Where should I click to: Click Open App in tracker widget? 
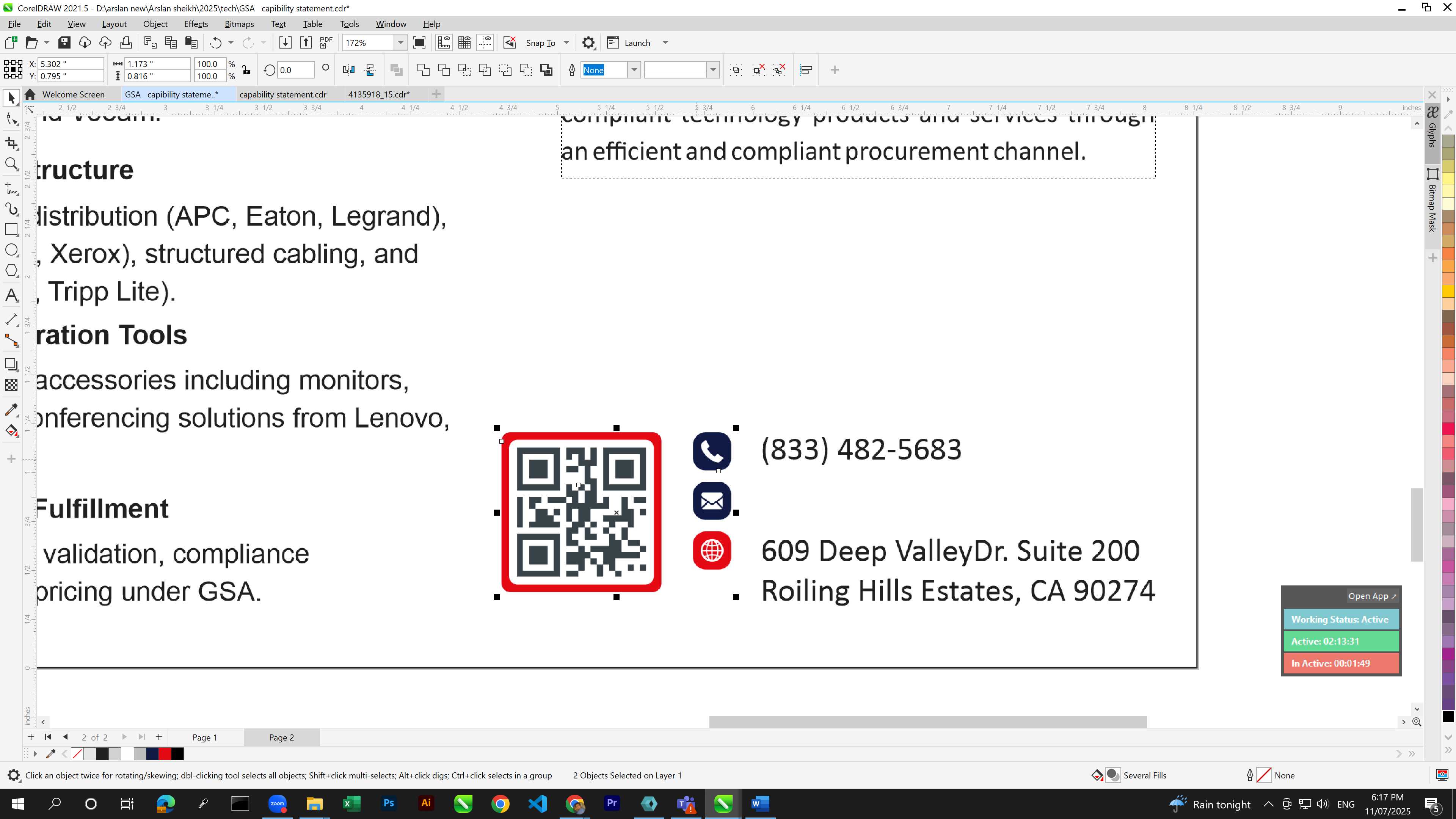point(1372,596)
